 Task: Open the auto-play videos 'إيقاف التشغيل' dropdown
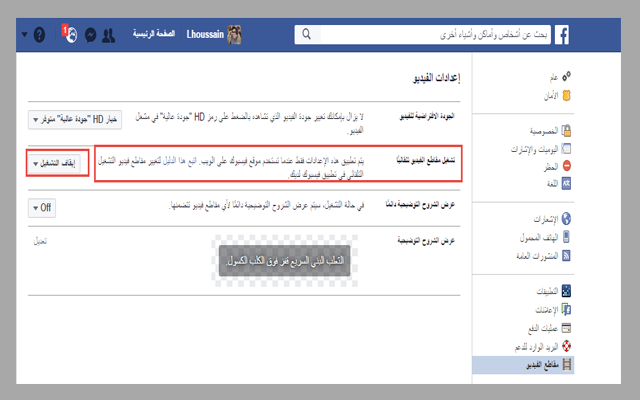point(58,163)
